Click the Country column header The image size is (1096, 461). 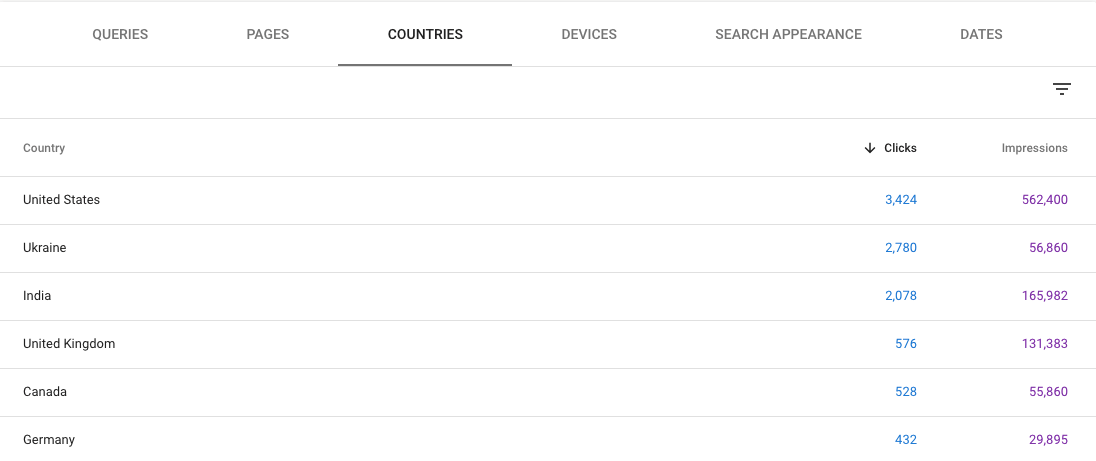[x=44, y=148]
